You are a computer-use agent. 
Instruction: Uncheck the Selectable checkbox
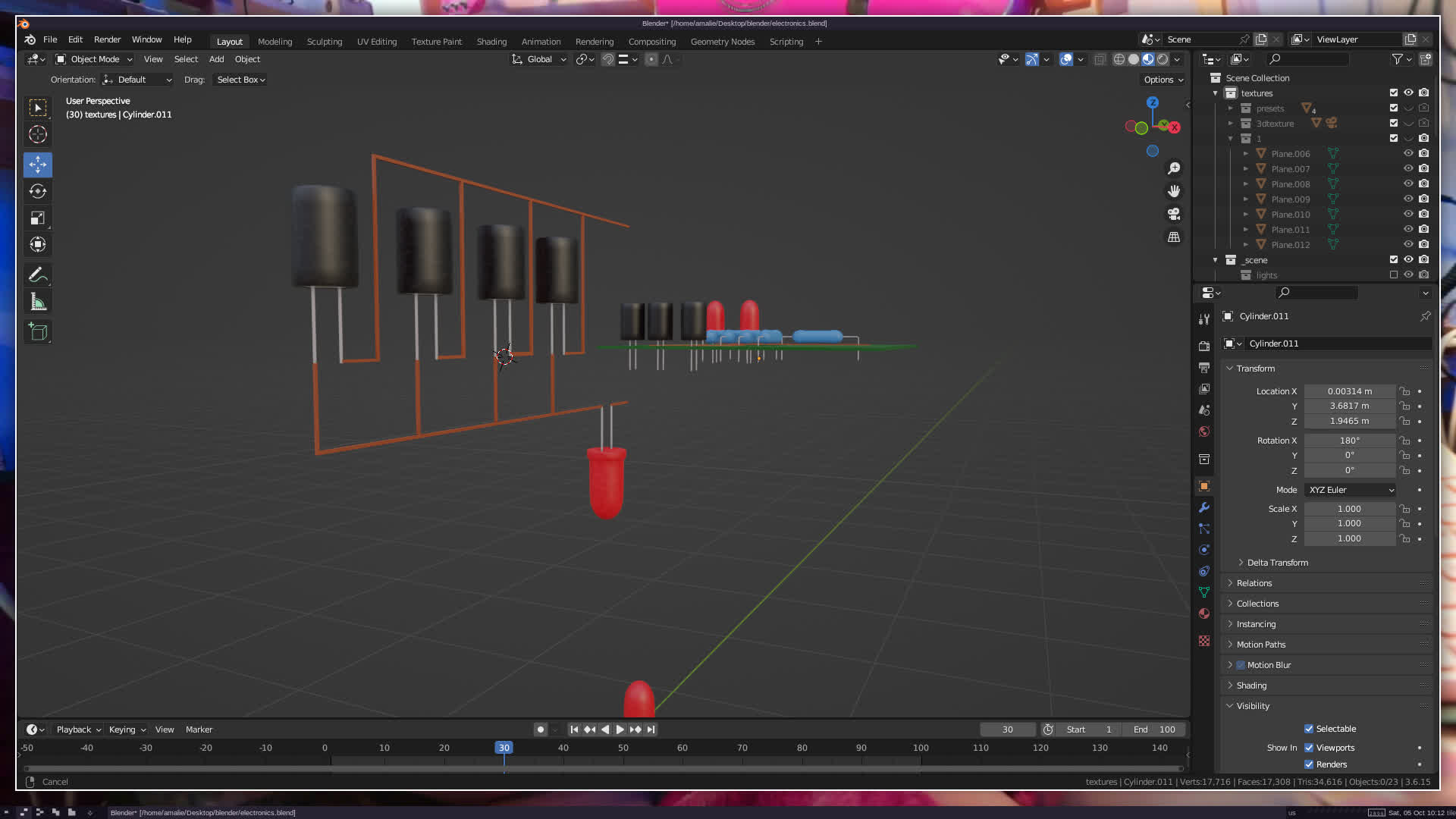tap(1309, 729)
